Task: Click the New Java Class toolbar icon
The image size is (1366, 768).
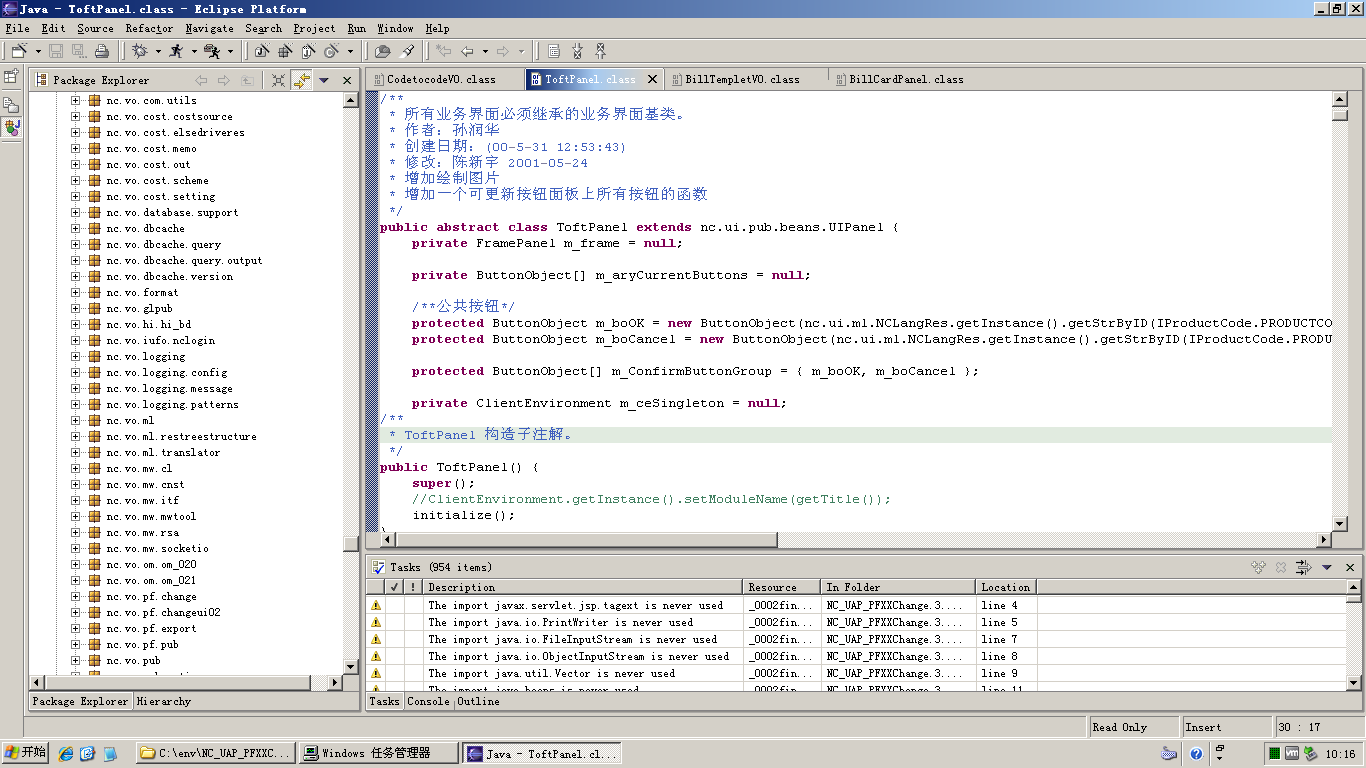Action: tap(333, 51)
